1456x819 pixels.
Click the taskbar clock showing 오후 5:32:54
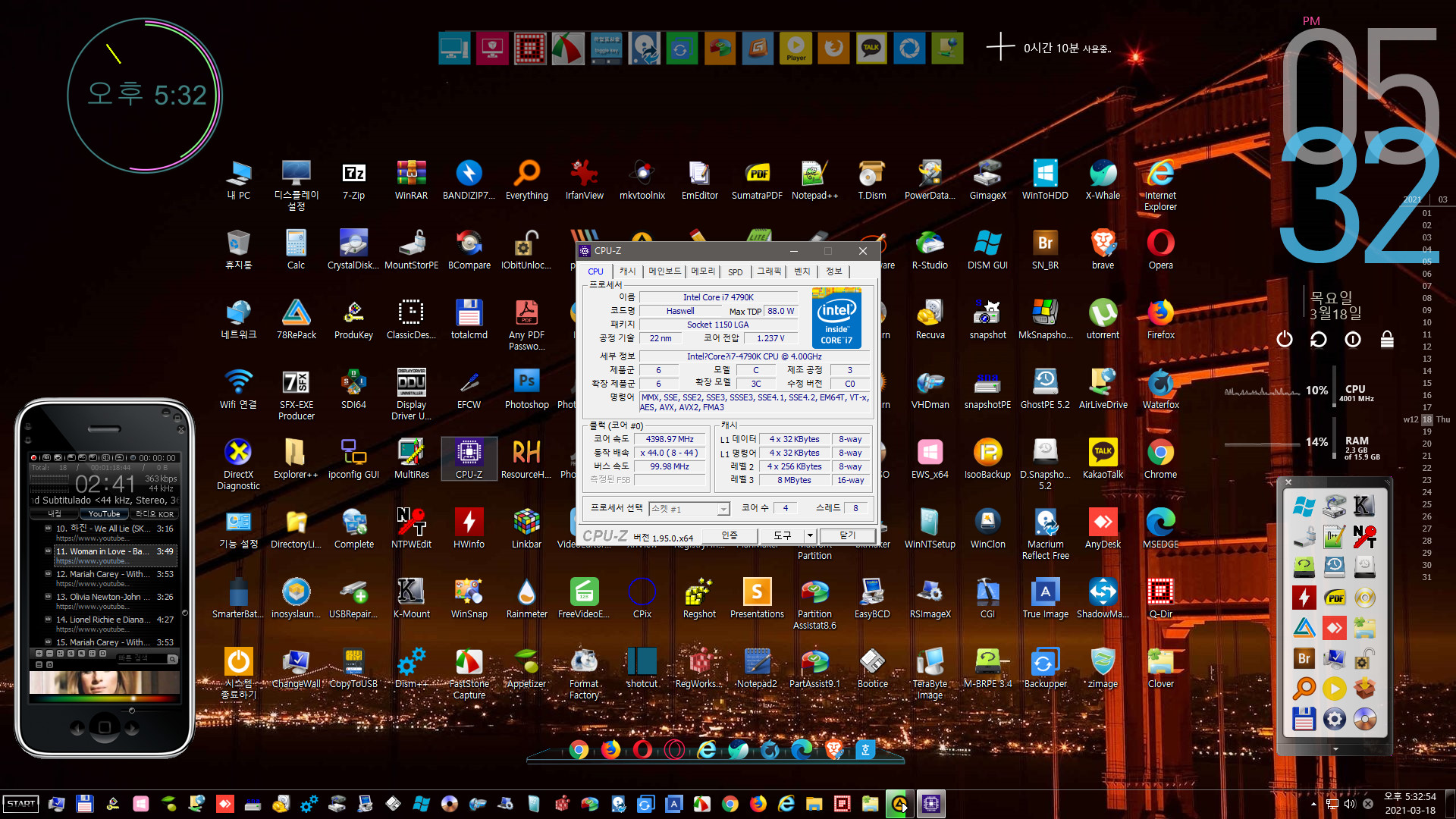tap(1410, 797)
